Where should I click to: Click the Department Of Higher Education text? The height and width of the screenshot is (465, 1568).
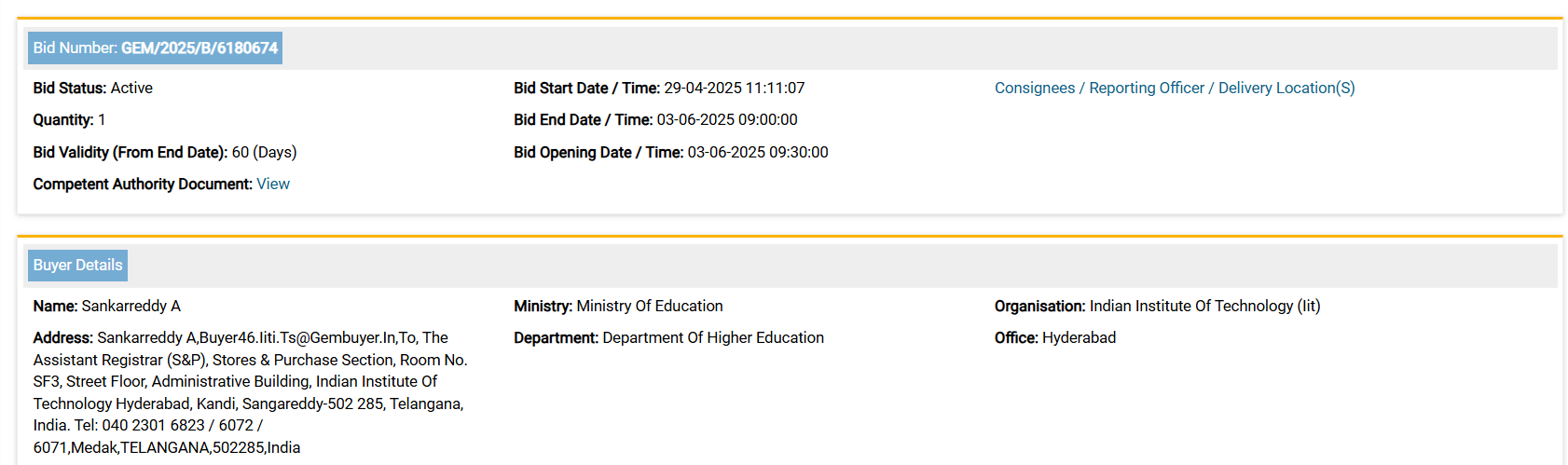click(x=712, y=338)
